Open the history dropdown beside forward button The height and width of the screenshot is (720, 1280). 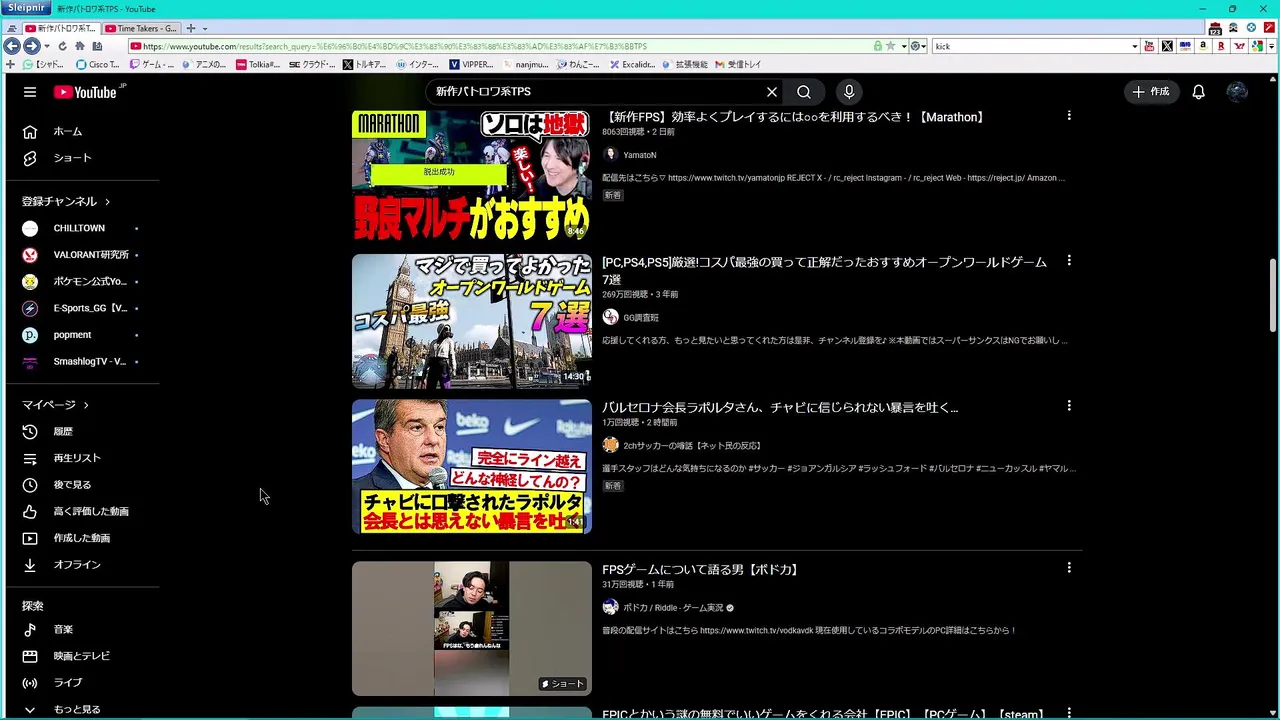[46, 46]
